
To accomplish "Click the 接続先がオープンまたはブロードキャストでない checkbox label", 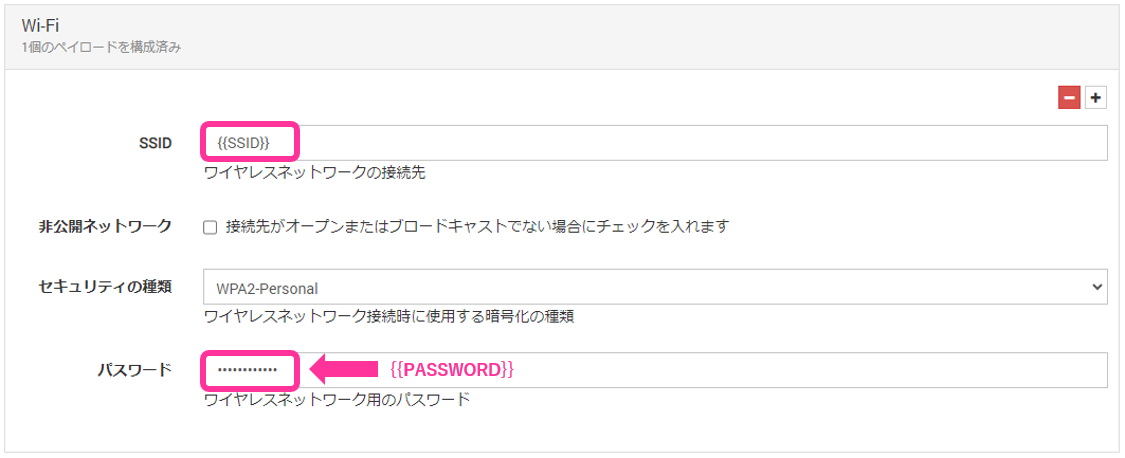I will point(477,227).
